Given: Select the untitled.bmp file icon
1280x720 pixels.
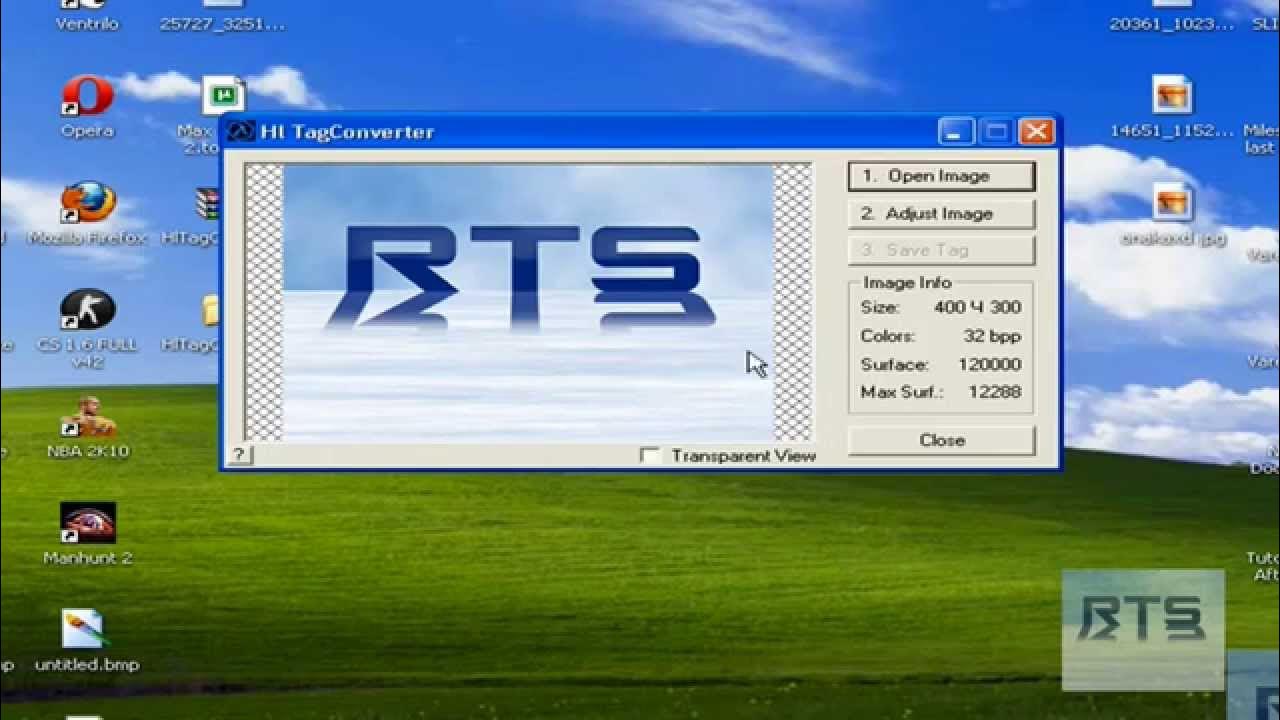Looking at the screenshot, I should pyautogui.click(x=83, y=631).
